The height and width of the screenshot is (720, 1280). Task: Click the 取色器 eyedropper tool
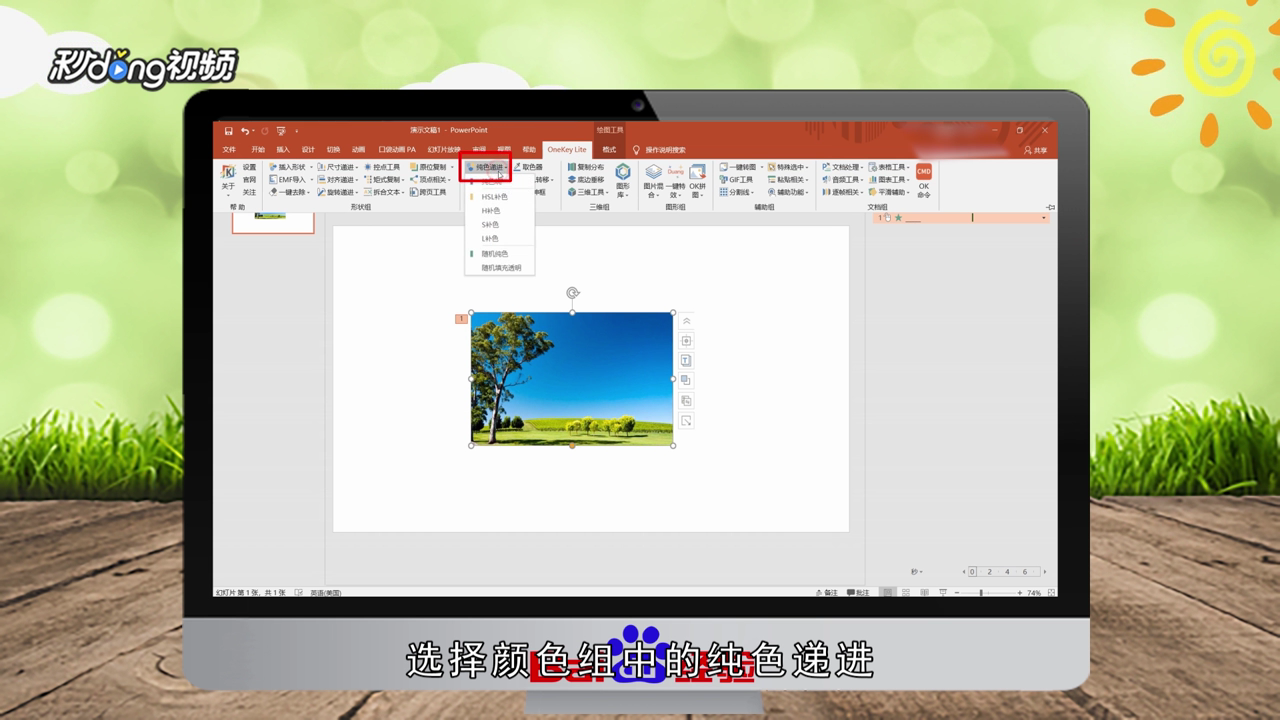(530, 167)
